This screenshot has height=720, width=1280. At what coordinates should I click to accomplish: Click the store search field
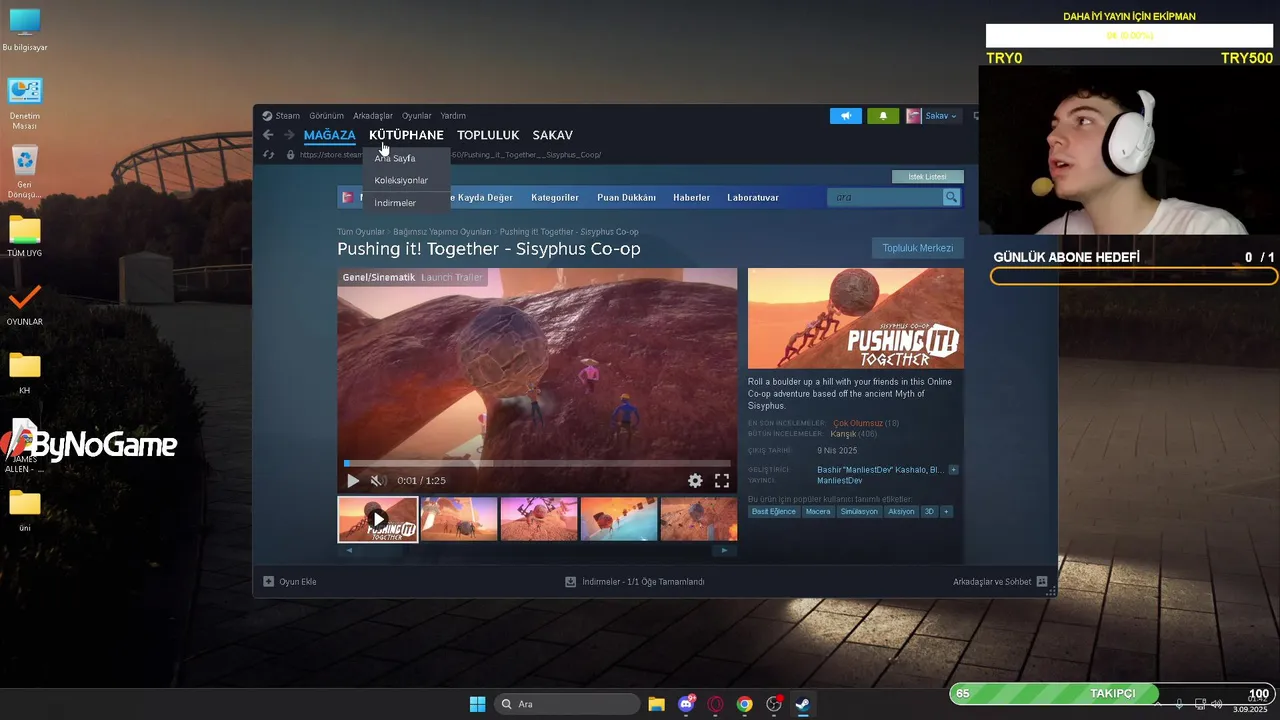[x=885, y=197]
